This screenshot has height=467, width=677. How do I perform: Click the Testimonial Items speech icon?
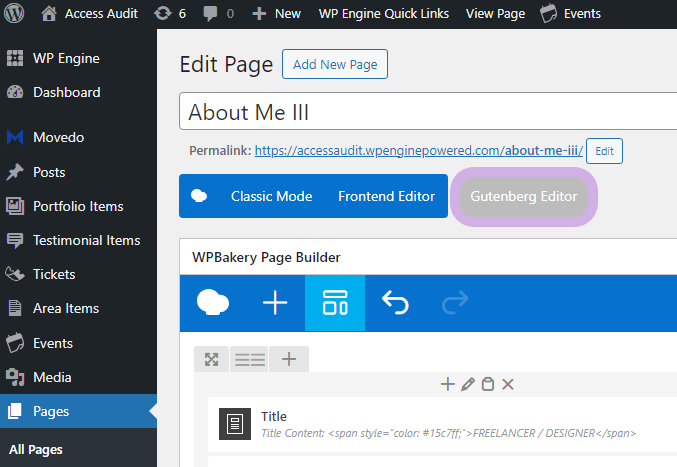tap(15, 240)
